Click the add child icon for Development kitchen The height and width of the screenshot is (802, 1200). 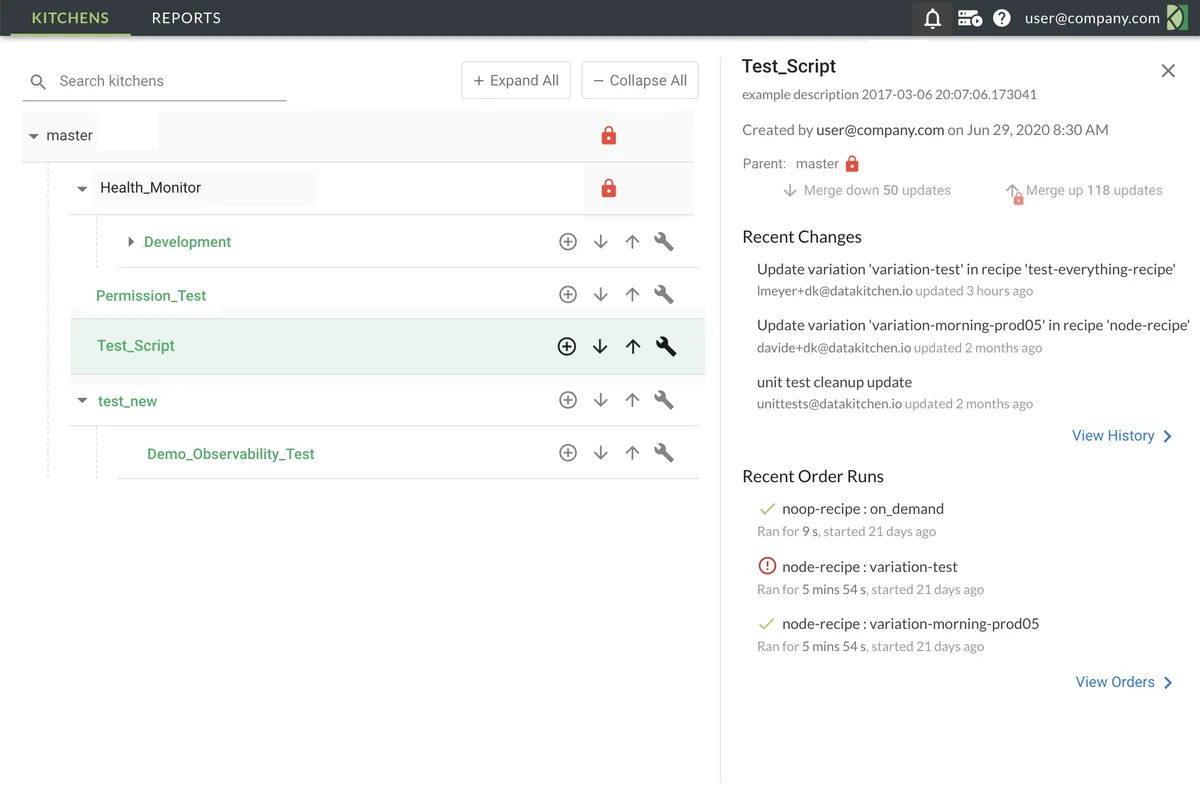(x=568, y=242)
